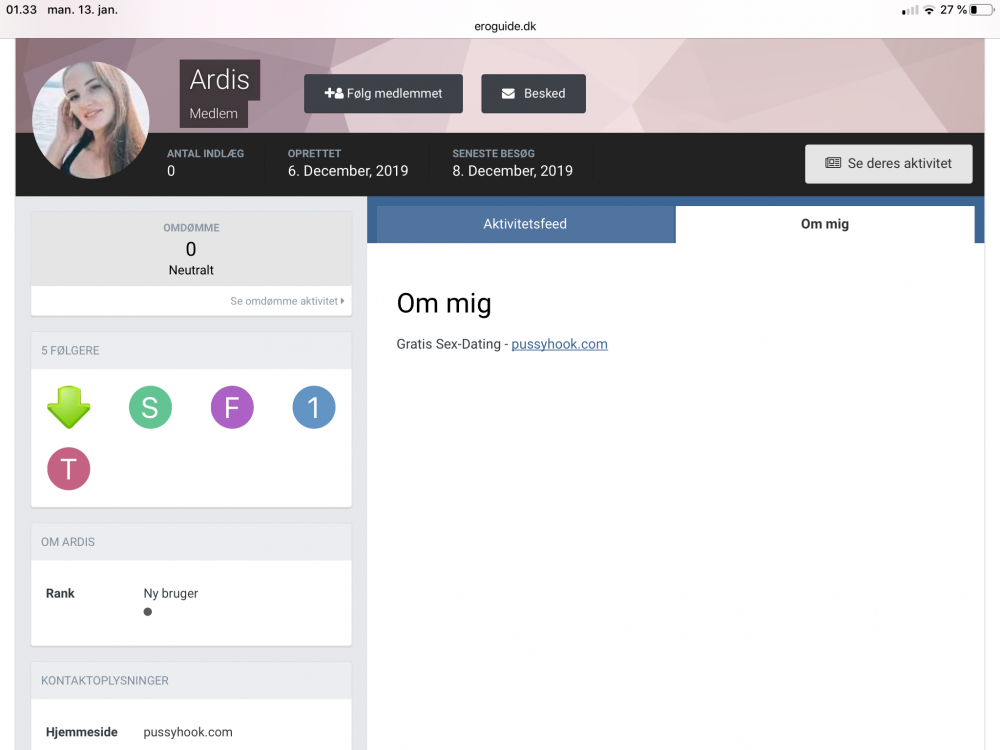The width and height of the screenshot is (1000, 750).
Task: Click the rank dot under Ny bruger
Action: tap(148, 612)
